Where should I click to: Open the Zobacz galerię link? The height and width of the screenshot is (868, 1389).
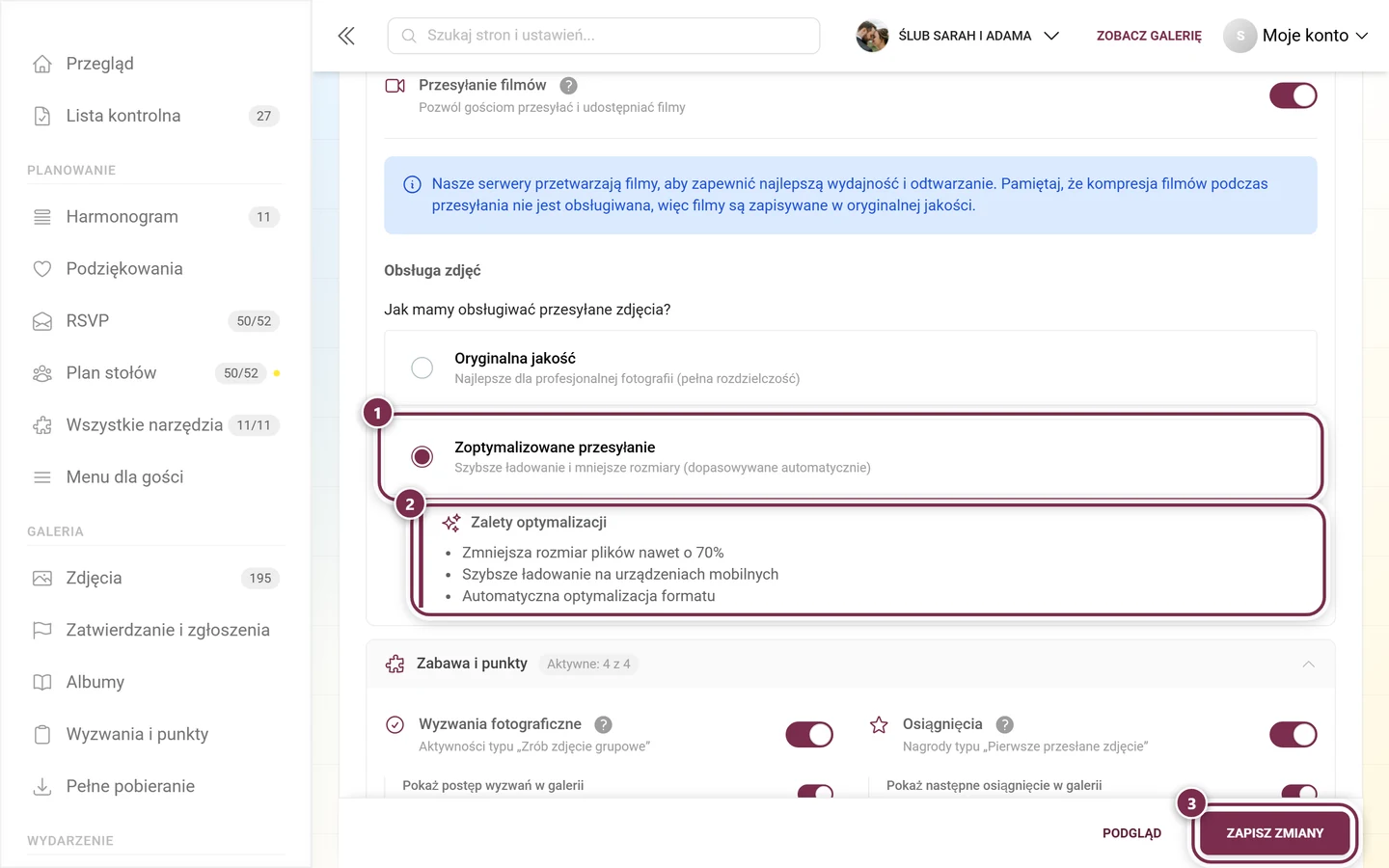tap(1149, 36)
